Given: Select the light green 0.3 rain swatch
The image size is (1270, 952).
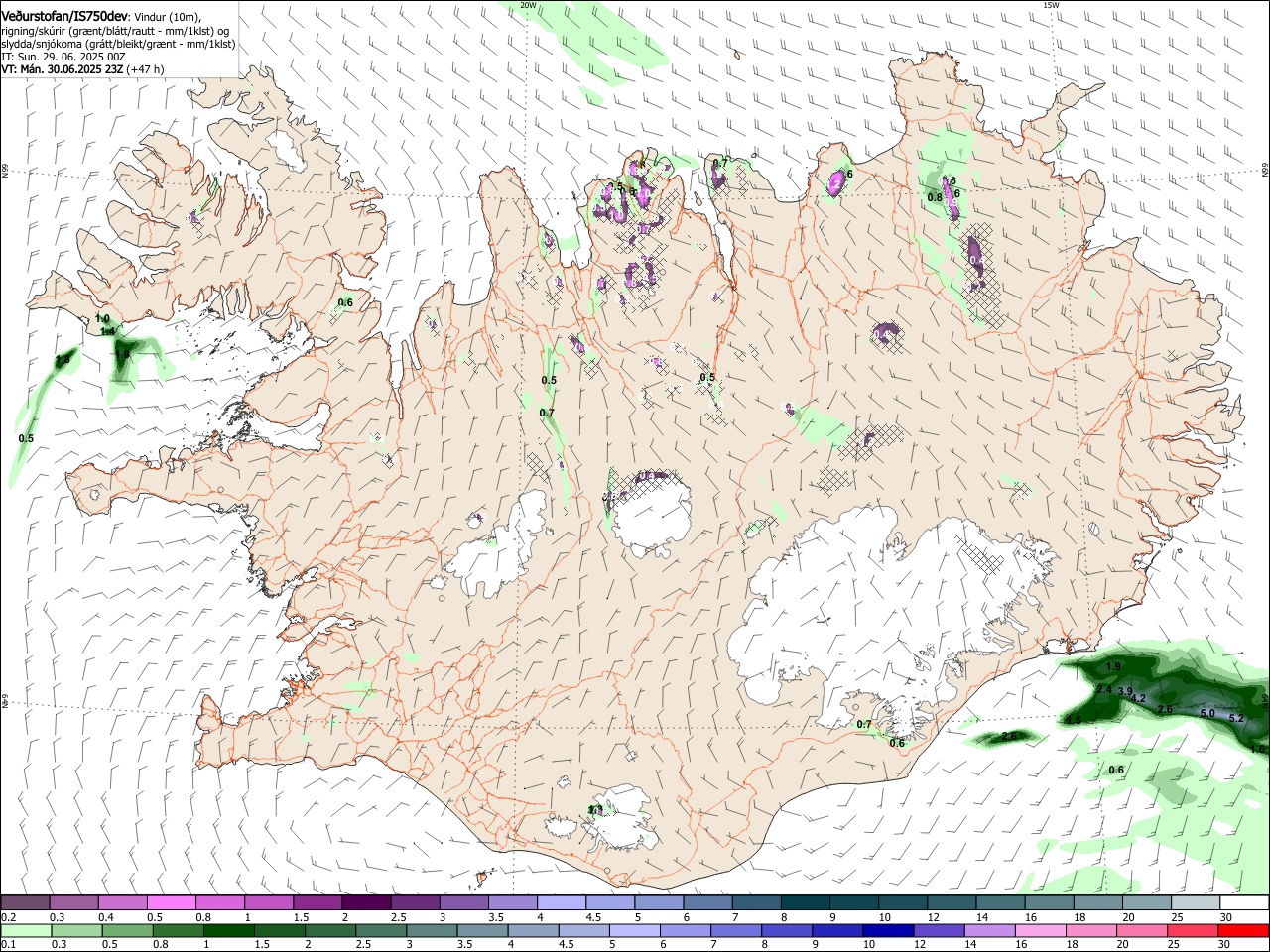Looking at the screenshot, I should click(76, 931).
